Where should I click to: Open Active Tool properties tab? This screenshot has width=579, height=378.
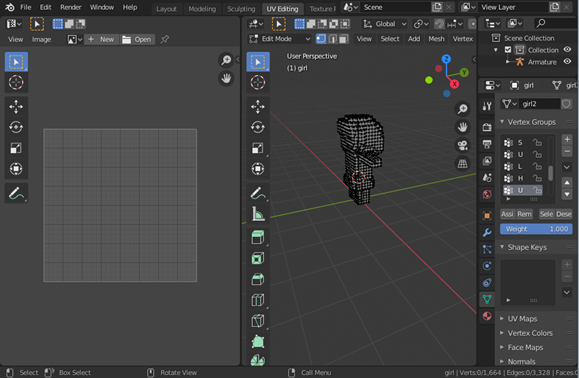click(487, 106)
